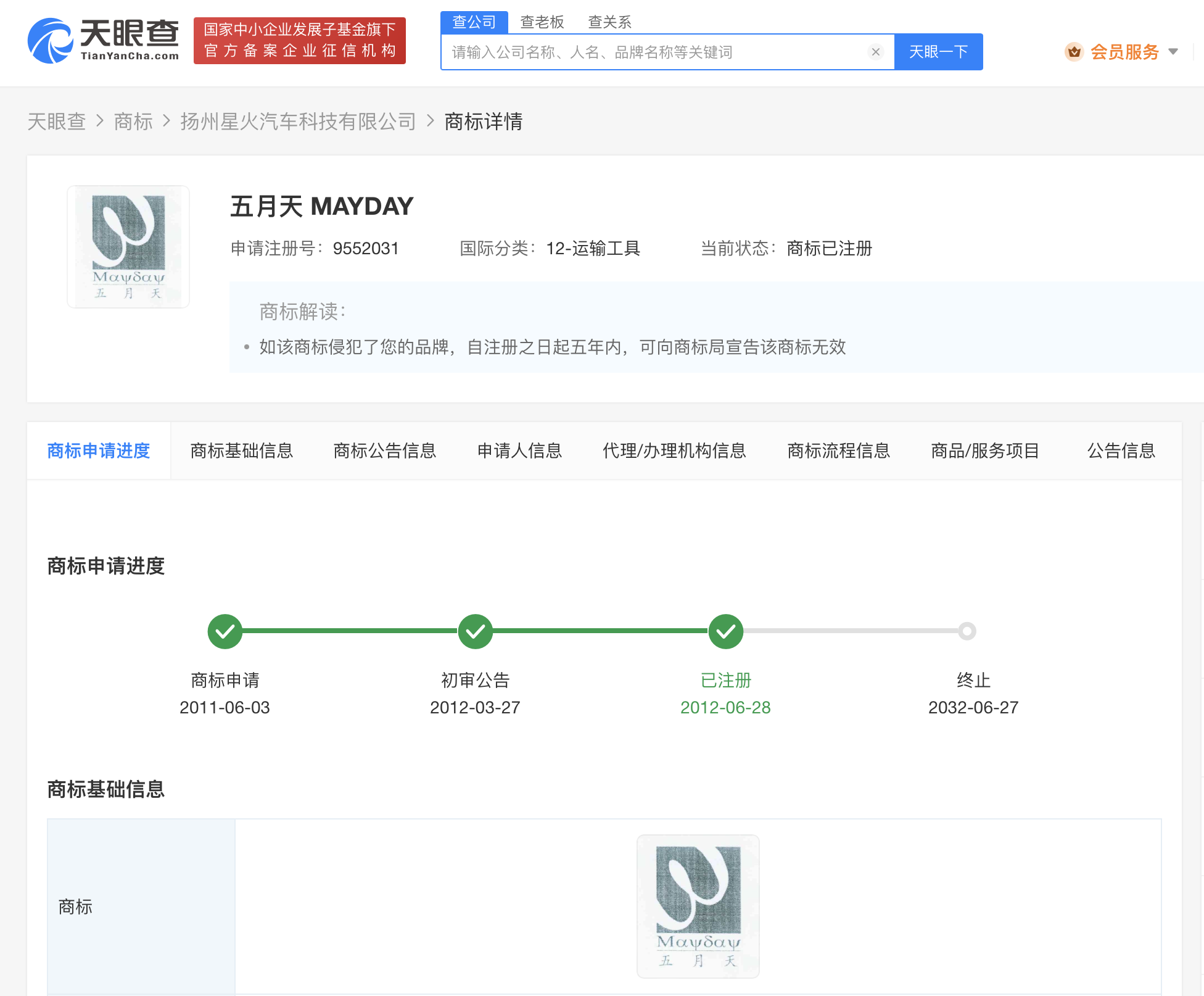Click the 已注册 green checkmark step
The height and width of the screenshot is (996, 1204).
tap(726, 631)
